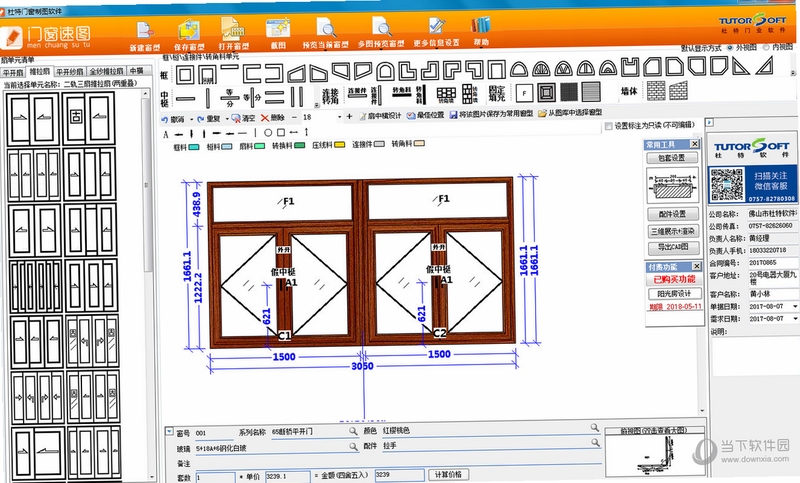Click the 导出CAD图 button
This screenshot has width=800, height=483.
673,247
